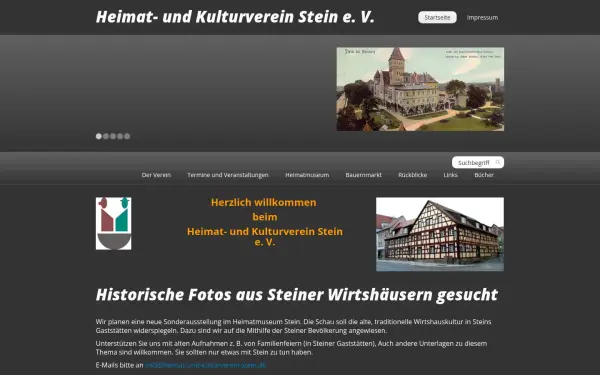Click into the Suchbegriff search field

coord(478,163)
